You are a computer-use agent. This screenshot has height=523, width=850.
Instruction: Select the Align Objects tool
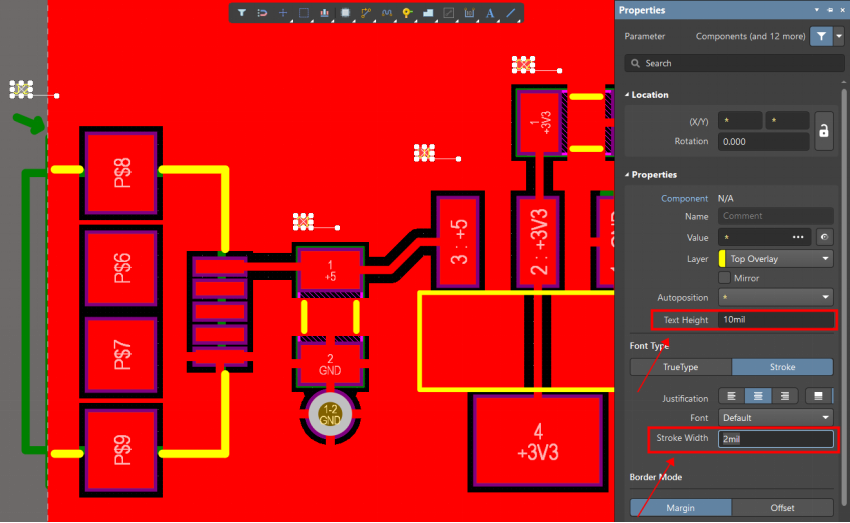coord(325,13)
